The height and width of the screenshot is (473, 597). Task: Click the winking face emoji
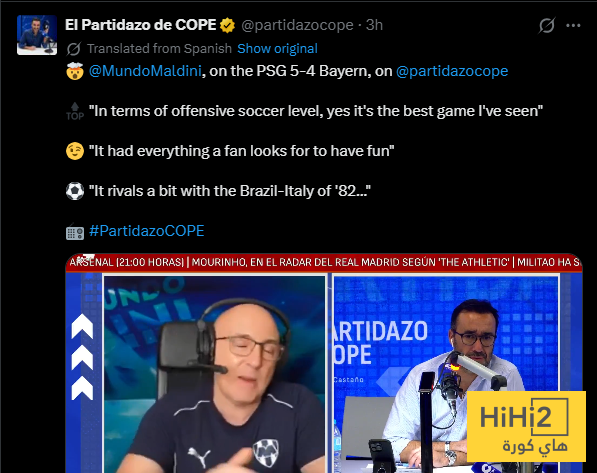[75, 151]
